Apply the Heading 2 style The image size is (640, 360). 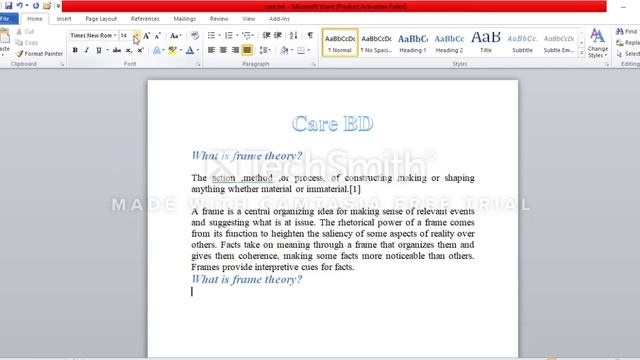pos(449,42)
